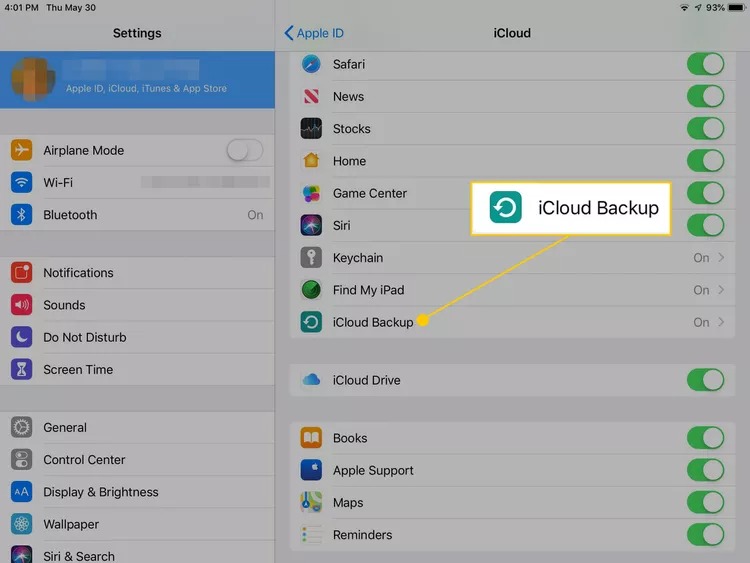Tap the Airplane Mode icon

(22, 150)
